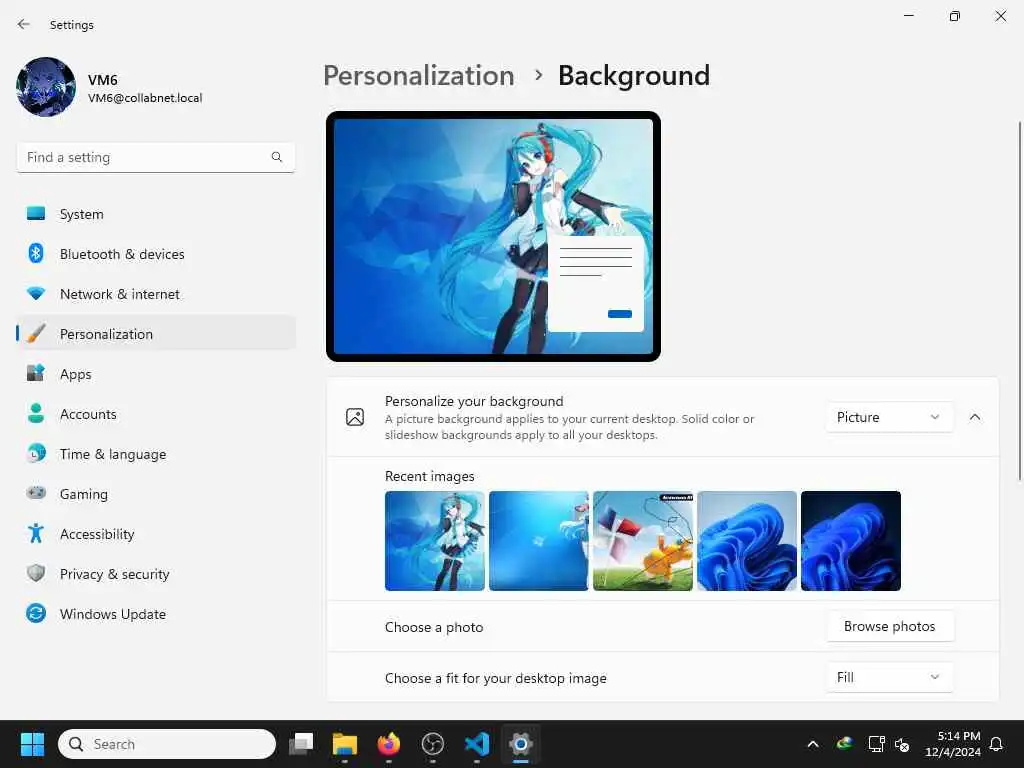The height and width of the screenshot is (768, 1024).
Task: Click the settings page vertical scrollbar
Action: (x=1019, y=300)
